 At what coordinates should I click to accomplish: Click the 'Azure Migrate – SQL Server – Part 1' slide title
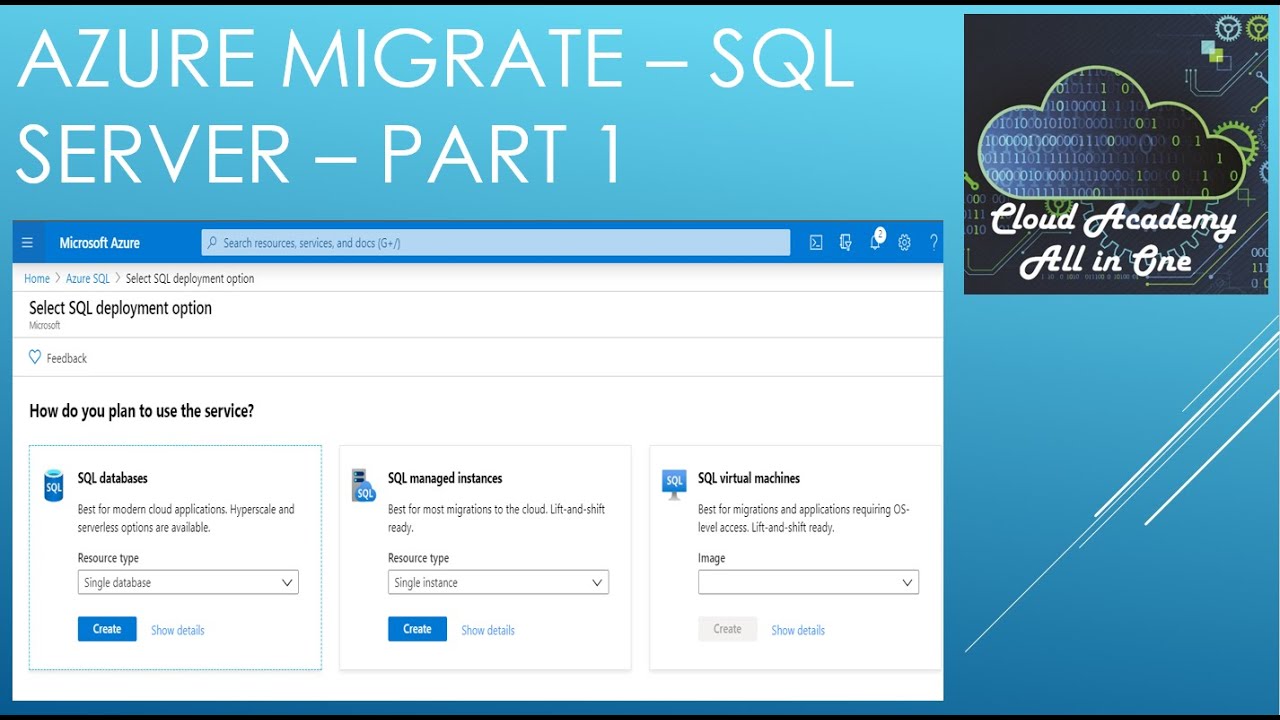pos(435,106)
